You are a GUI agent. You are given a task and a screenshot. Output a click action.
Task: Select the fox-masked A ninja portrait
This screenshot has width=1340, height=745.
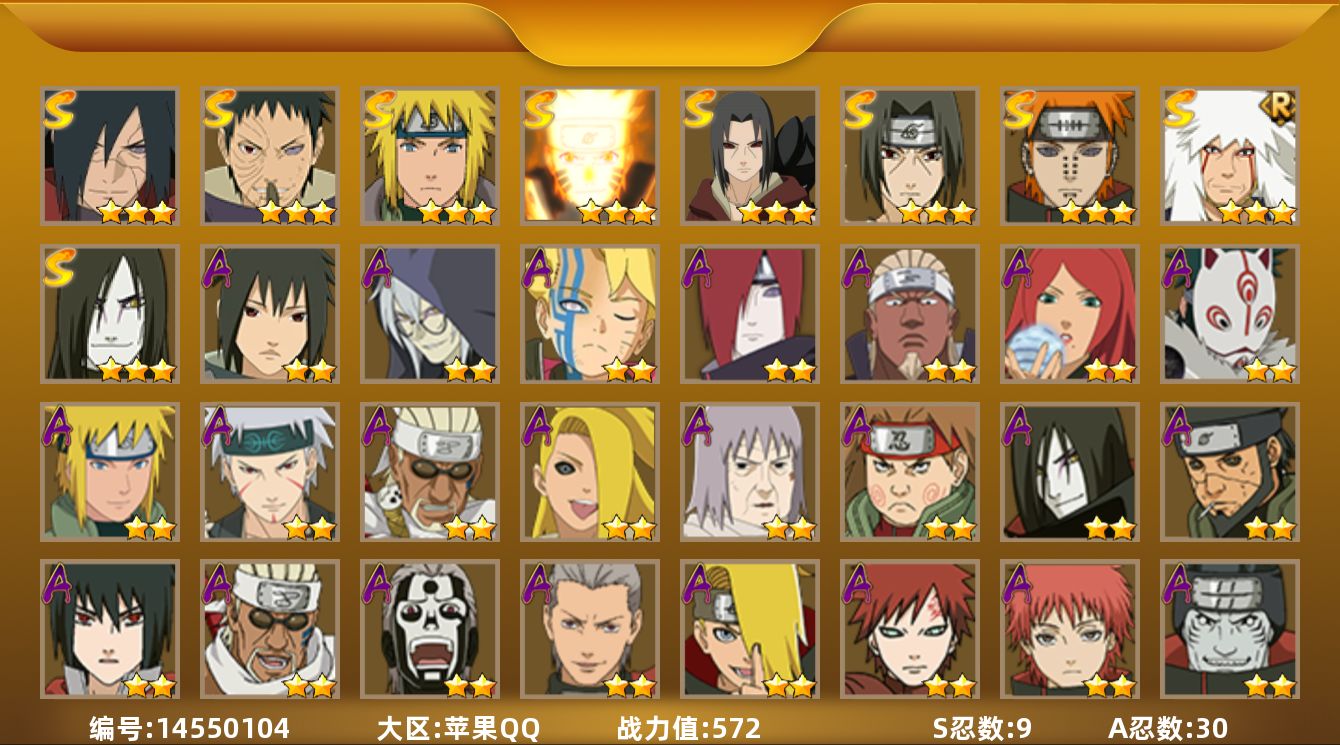tap(1229, 313)
